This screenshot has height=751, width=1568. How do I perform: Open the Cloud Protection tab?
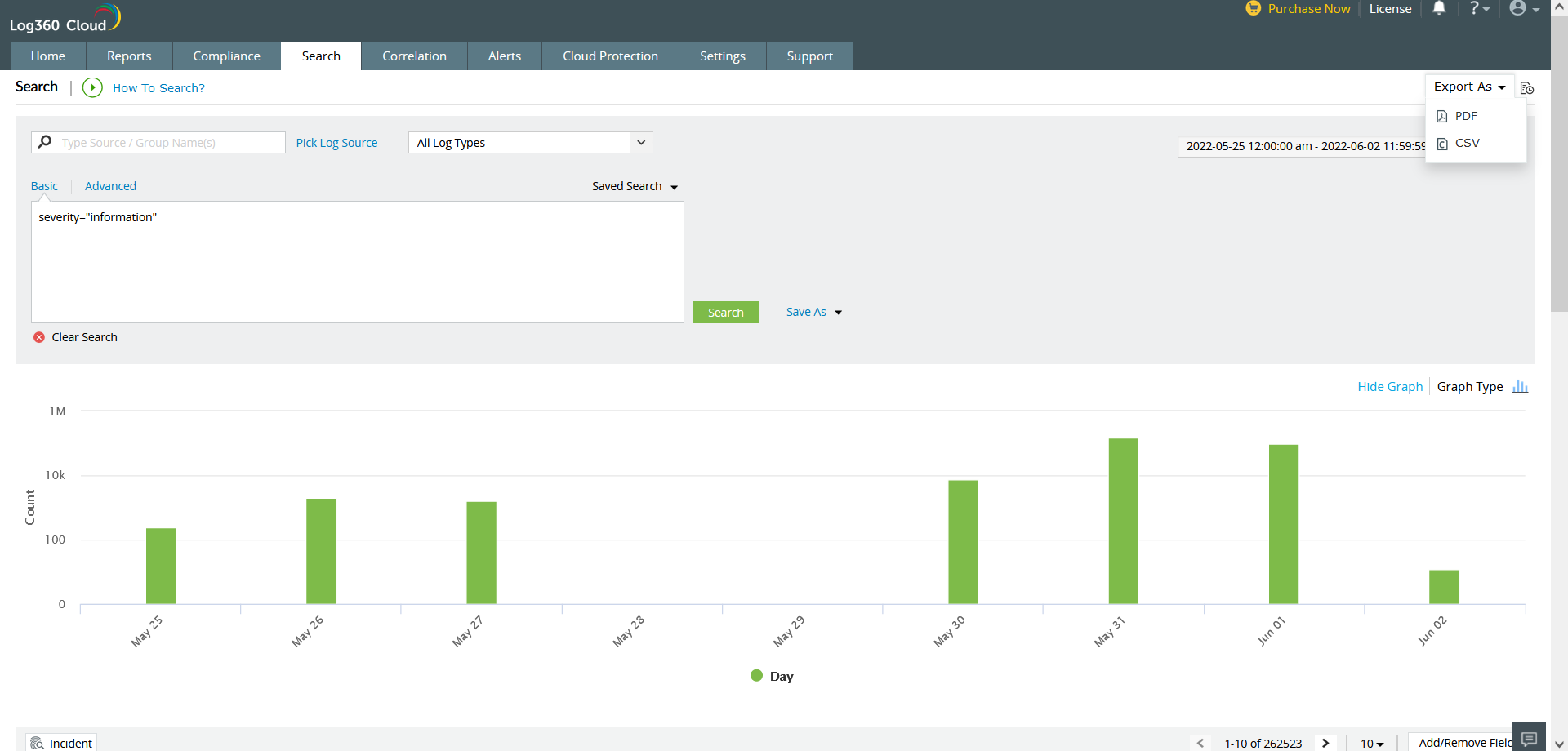pos(610,56)
